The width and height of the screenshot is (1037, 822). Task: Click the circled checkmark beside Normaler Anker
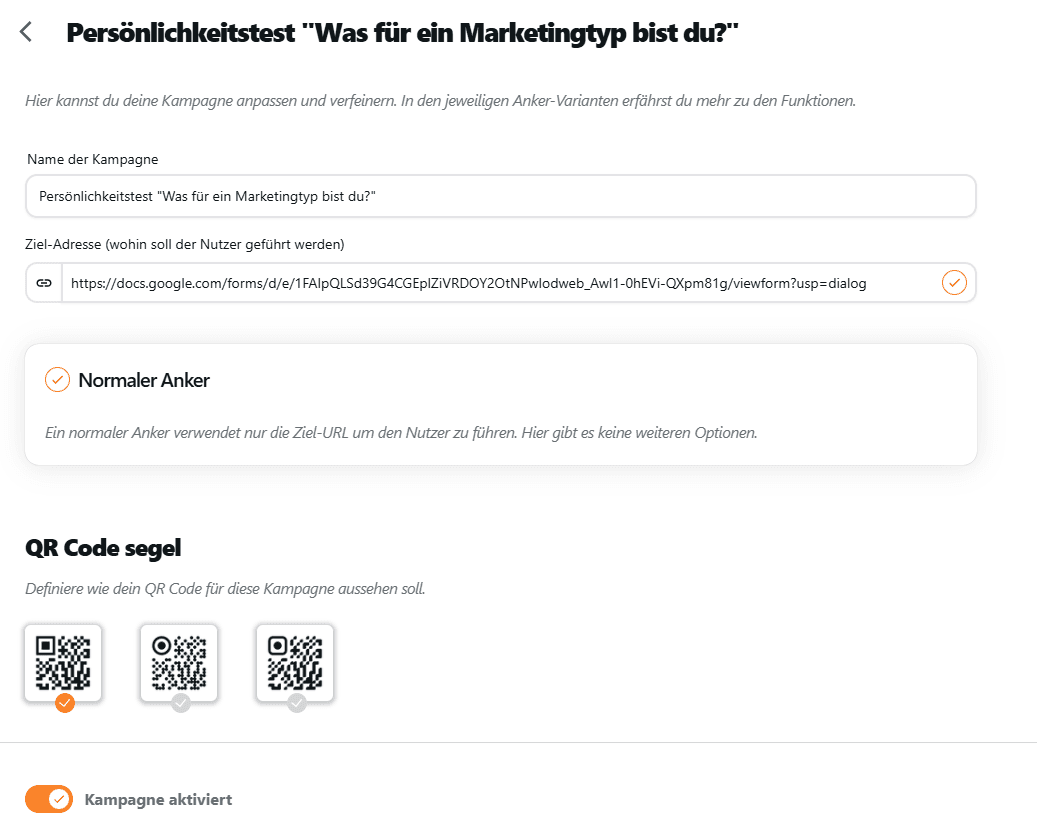pyautogui.click(x=57, y=380)
